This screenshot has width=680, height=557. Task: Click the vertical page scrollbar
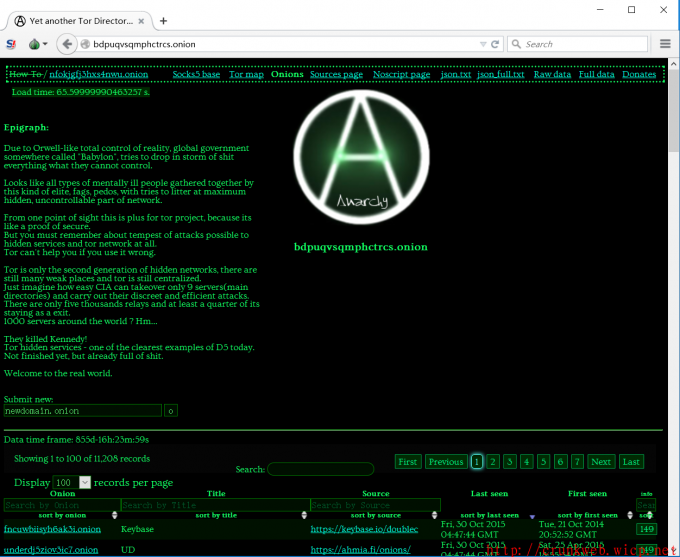[x=673, y=300]
